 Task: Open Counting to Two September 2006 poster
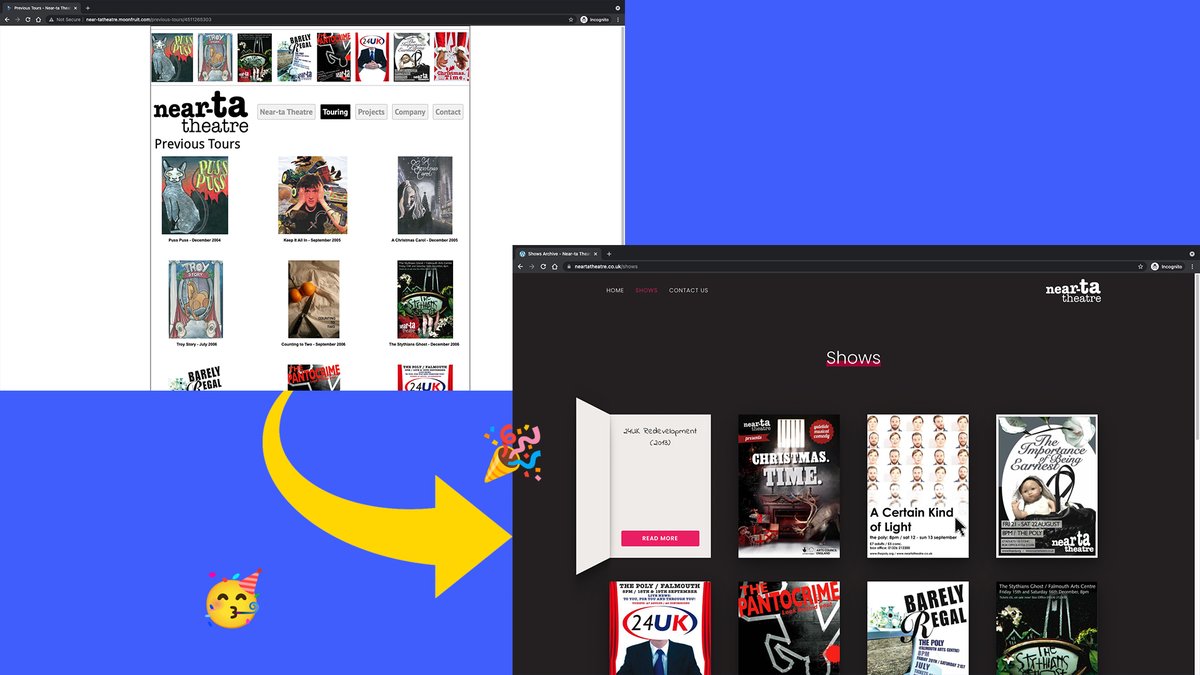(x=313, y=300)
